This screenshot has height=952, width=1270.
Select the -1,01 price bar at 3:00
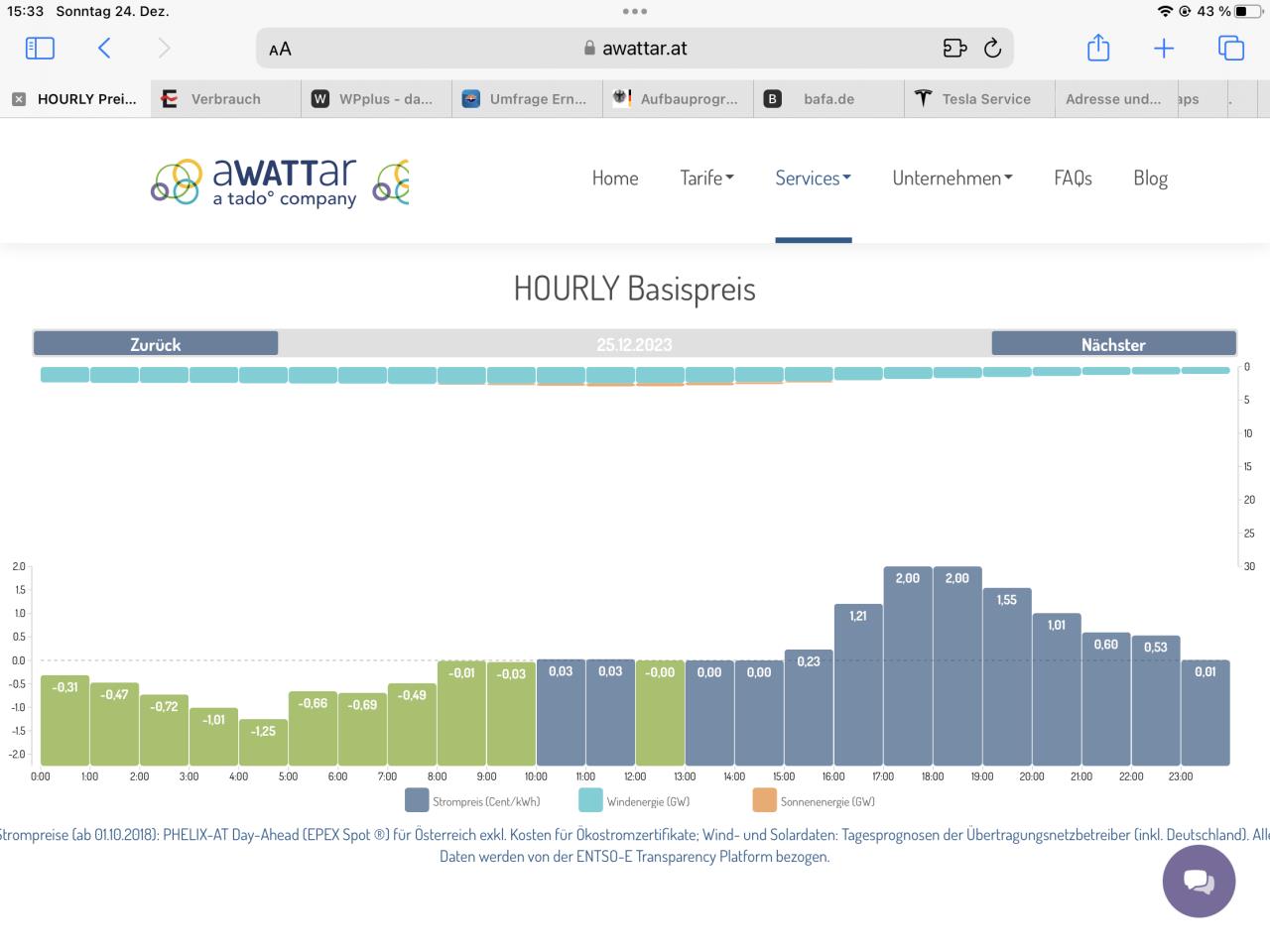pyautogui.click(x=213, y=737)
